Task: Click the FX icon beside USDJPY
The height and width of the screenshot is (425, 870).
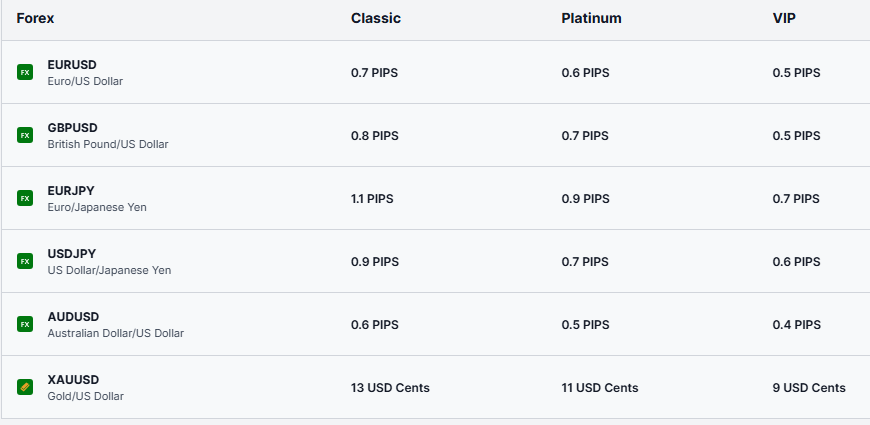Action: [25, 261]
